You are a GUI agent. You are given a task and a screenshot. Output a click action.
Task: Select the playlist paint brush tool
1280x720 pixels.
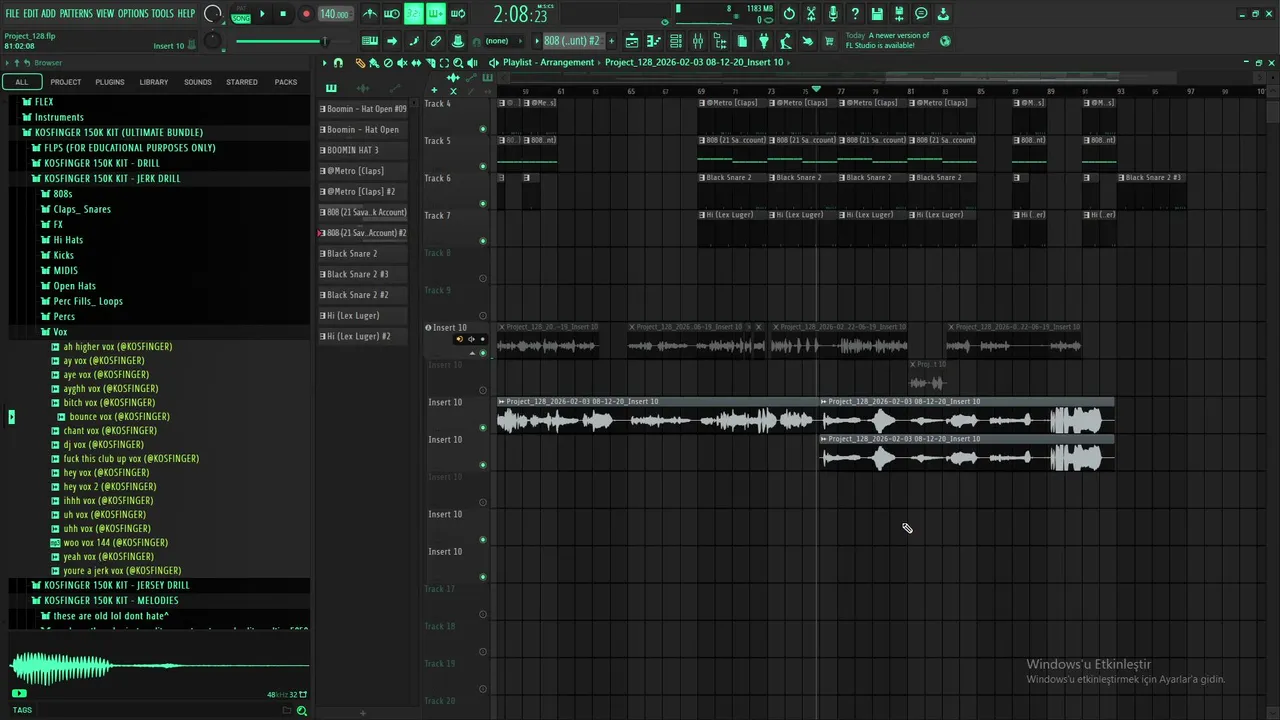click(374, 63)
